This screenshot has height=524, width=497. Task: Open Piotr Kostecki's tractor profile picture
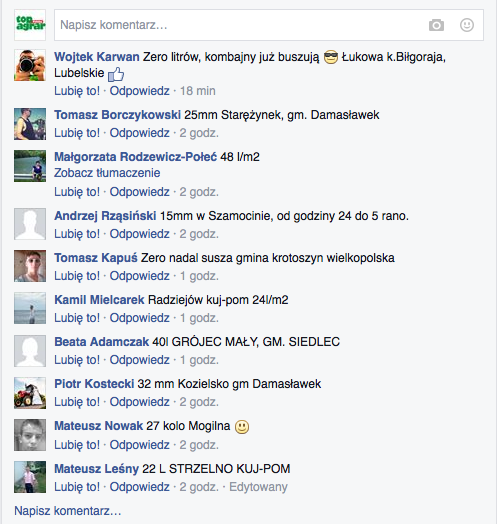click(30, 393)
